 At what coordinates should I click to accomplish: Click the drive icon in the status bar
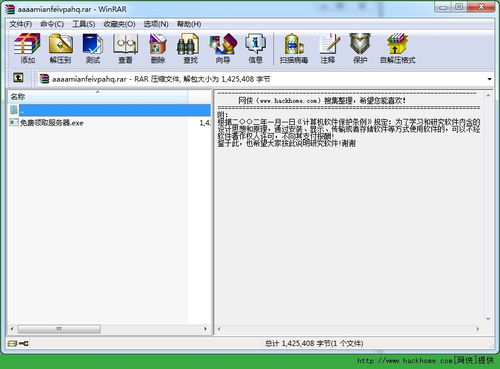tap(12, 343)
